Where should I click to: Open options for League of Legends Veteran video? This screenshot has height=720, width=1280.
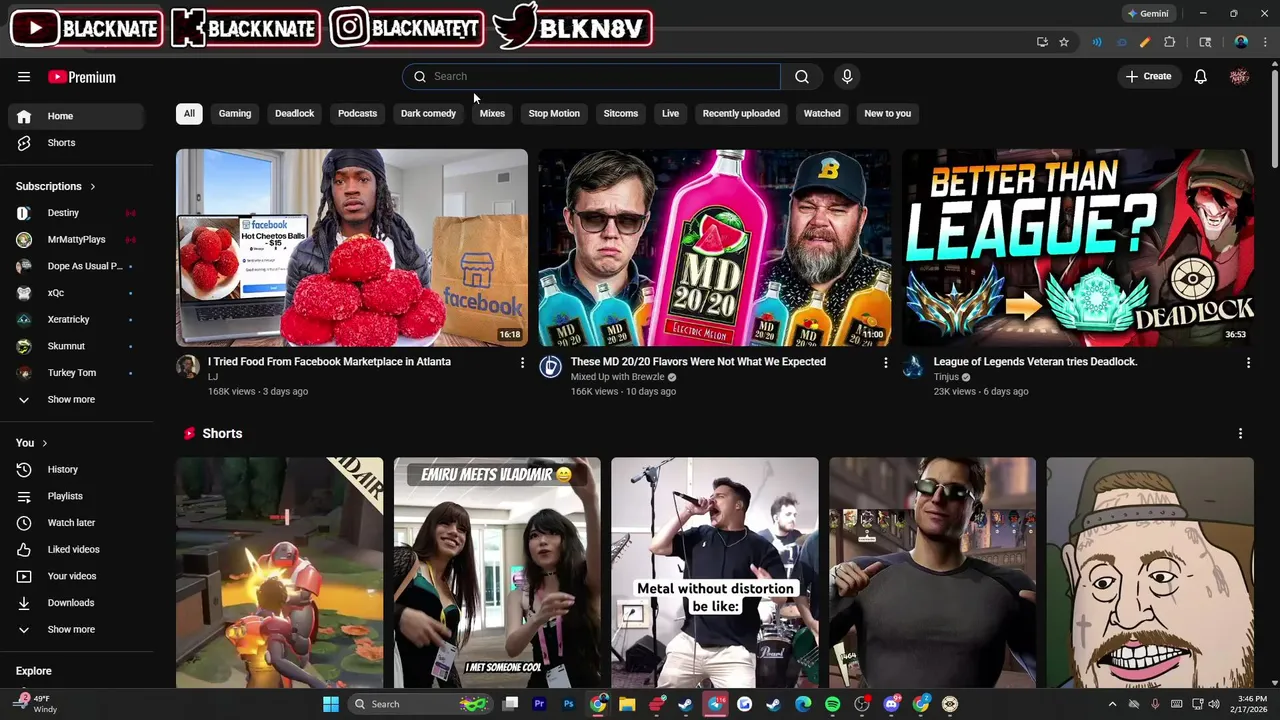pos(1248,363)
